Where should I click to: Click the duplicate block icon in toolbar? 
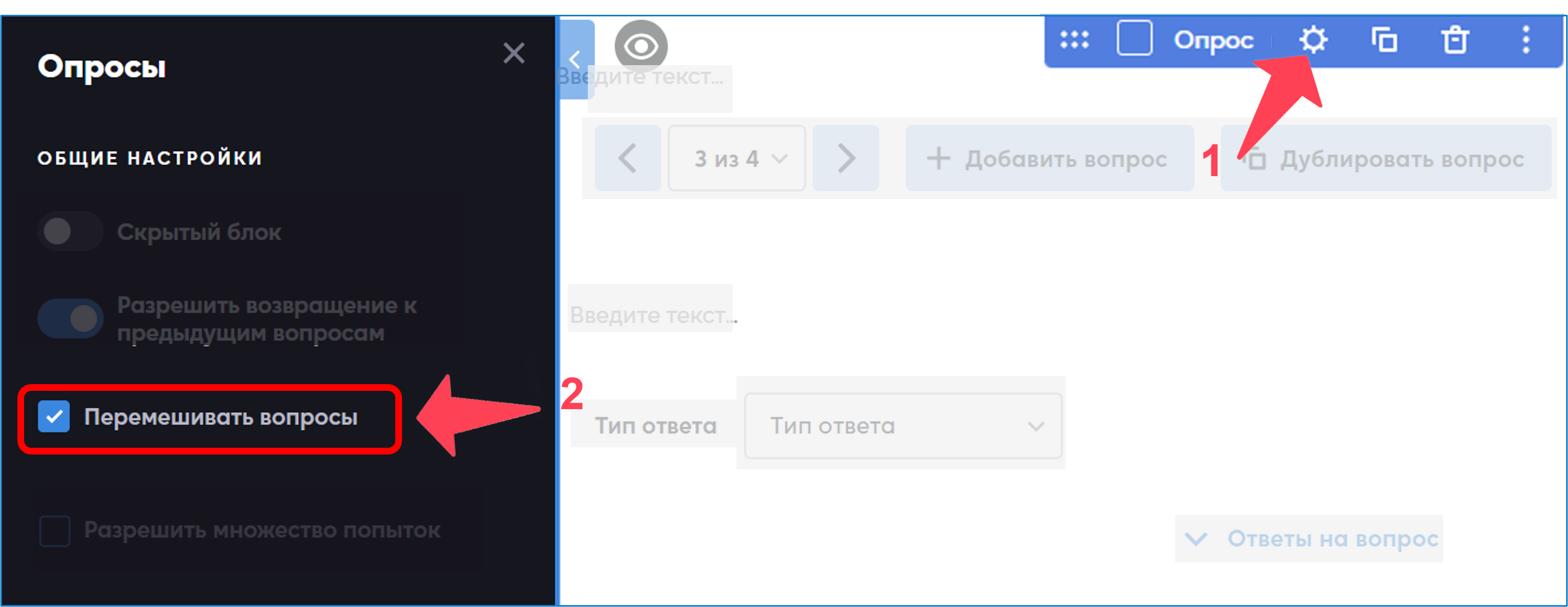tap(1384, 40)
